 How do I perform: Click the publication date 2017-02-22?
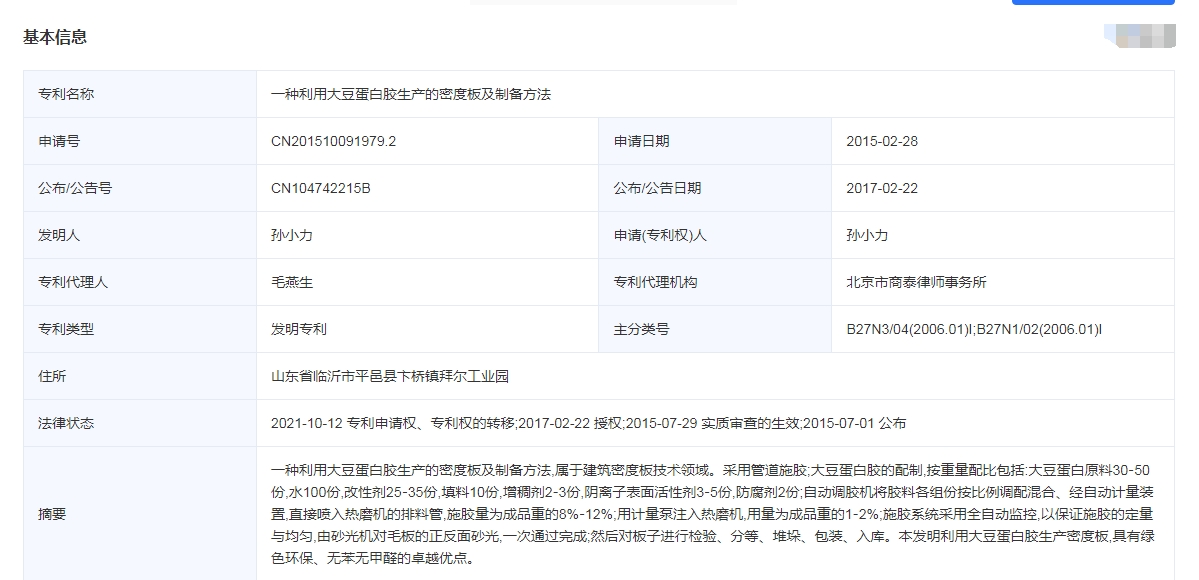point(881,188)
